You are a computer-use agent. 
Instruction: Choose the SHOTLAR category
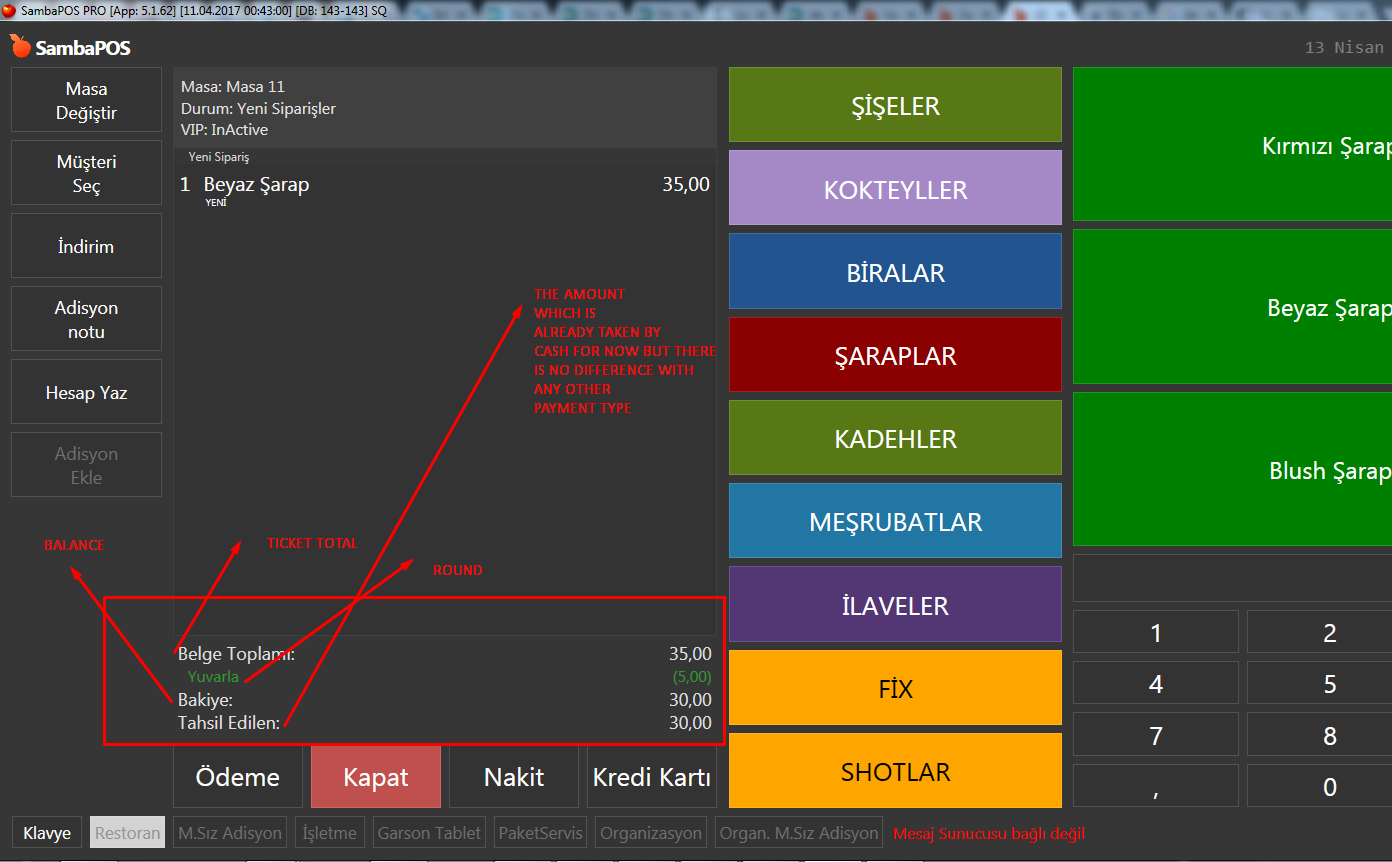pyautogui.click(x=894, y=771)
